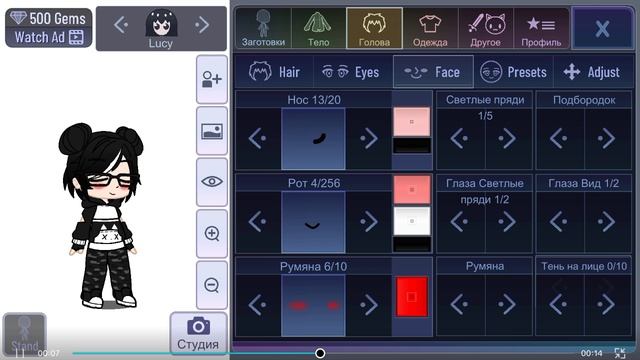Viewport: 640px width, 360px height.
Task: Click the video progress slider handle
Action: pos(320,353)
